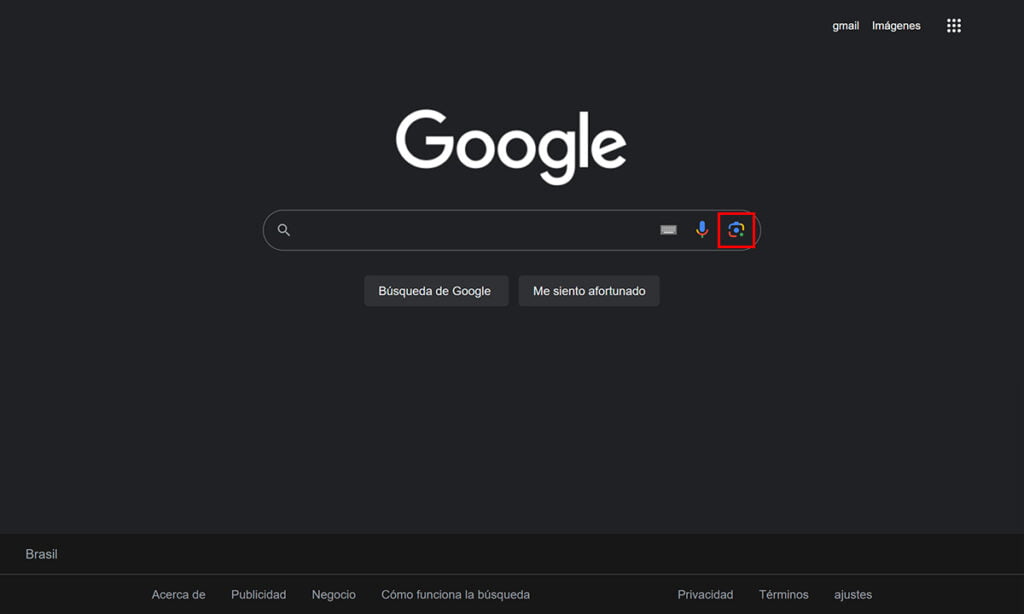Open the Google apps grid
This screenshot has width=1024, height=614.
click(953, 25)
